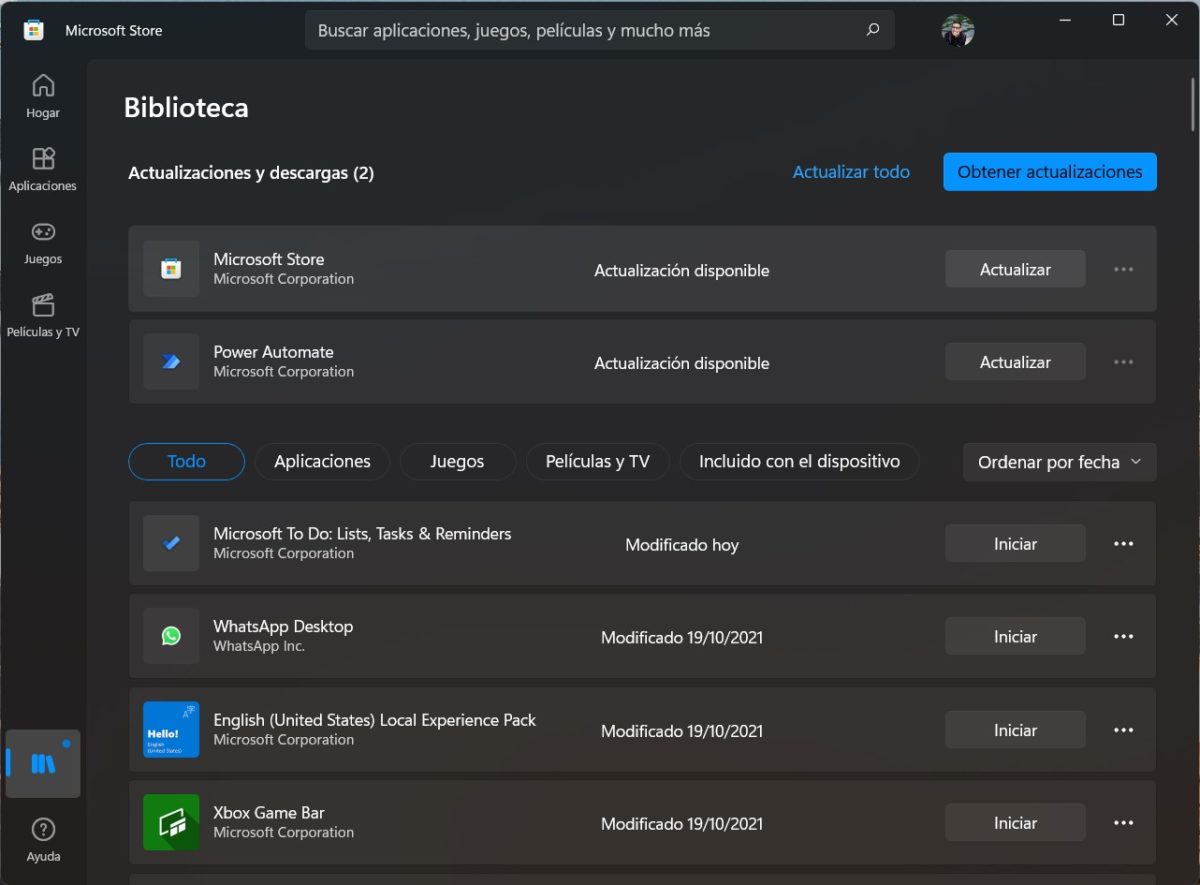Select the Aplicaciones filter tab
The height and width of the screenshot is (885, 1200).
pos(322,461)
